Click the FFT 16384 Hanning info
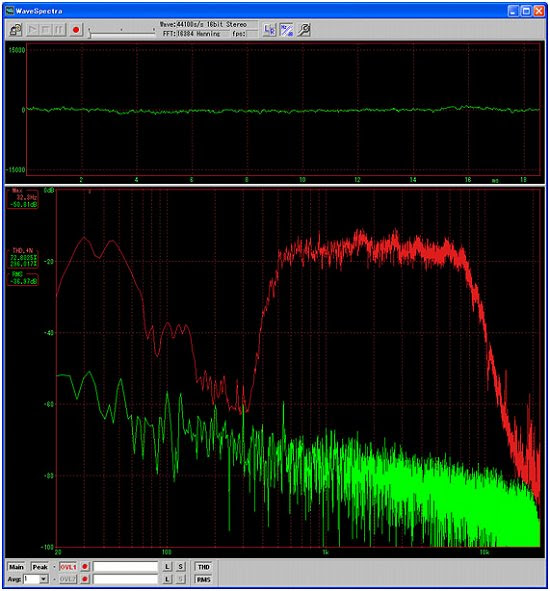This screenshot has height=591, width=550. (191, 34)
